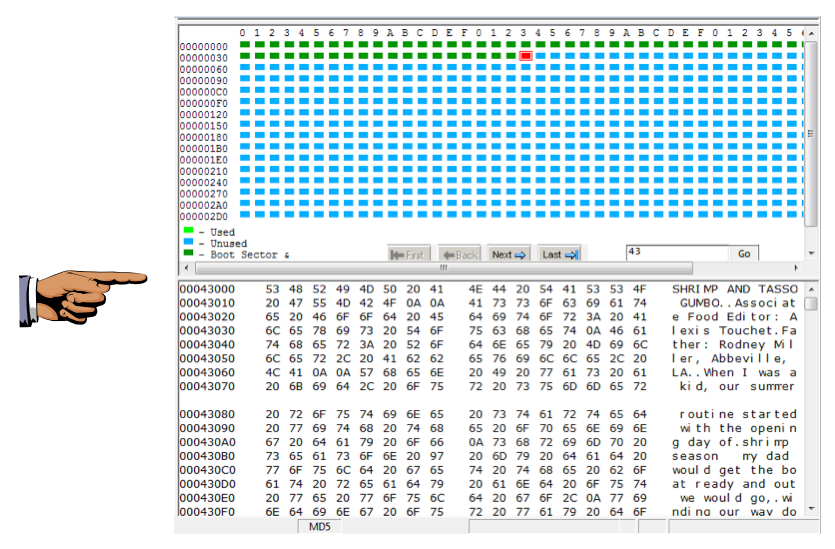The height and width of the screenshot is (549, 835).
Task: Click the 'Used' legend label
Action: [x=222, y=232]
